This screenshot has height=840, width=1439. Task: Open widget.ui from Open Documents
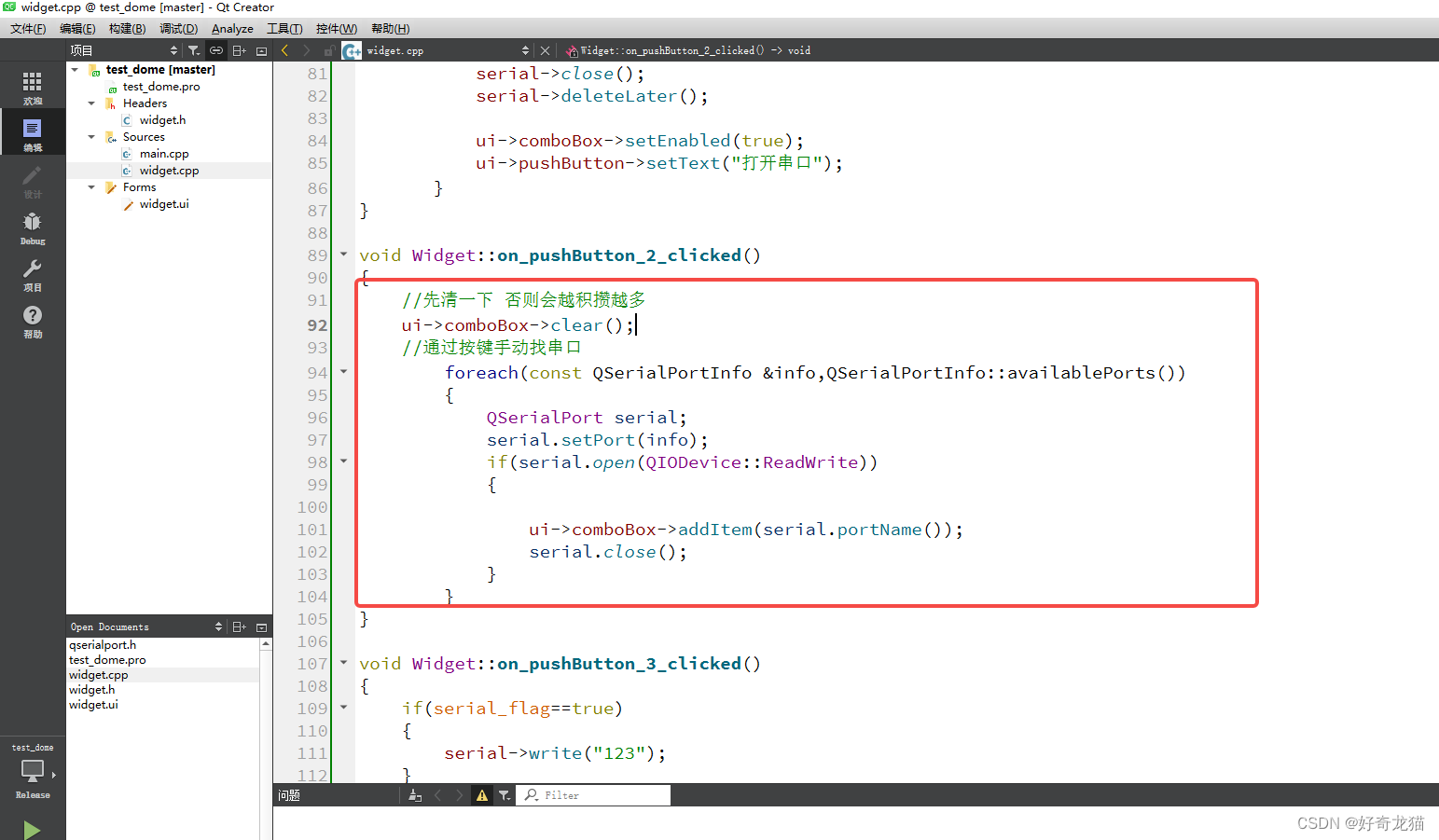click(93, 705)
